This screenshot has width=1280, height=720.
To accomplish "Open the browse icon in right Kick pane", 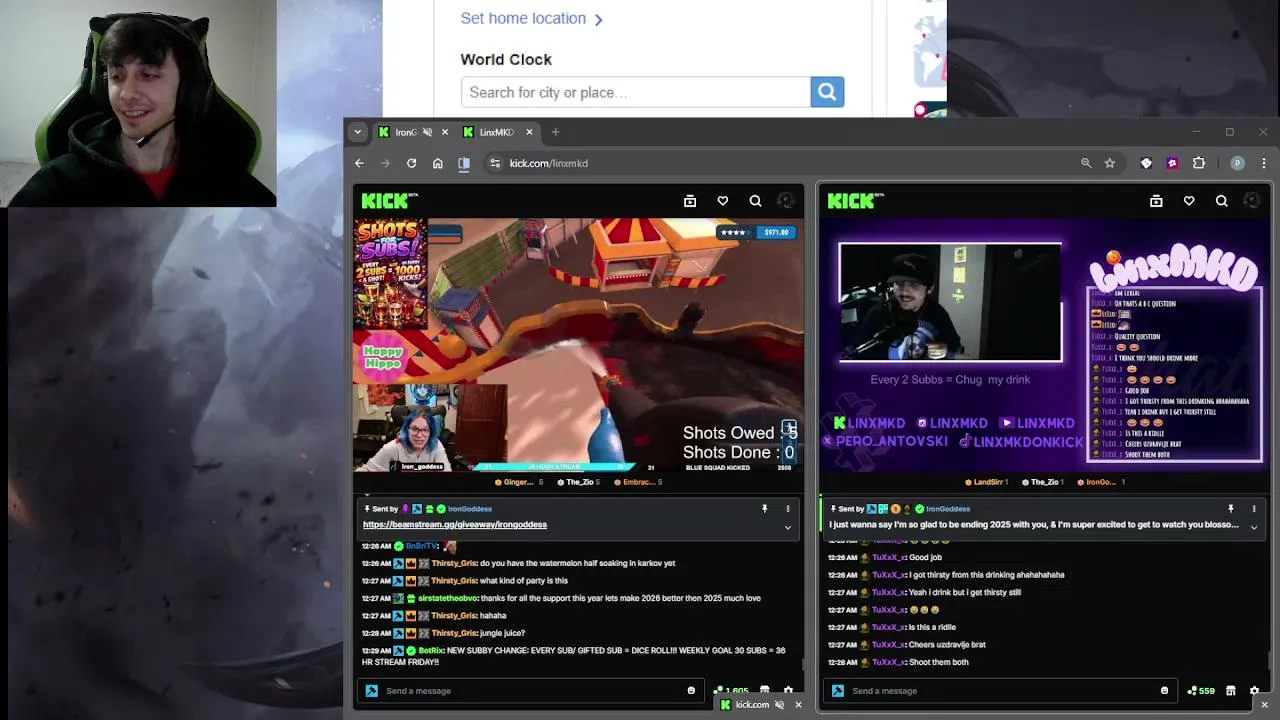I will [1156, 201].
